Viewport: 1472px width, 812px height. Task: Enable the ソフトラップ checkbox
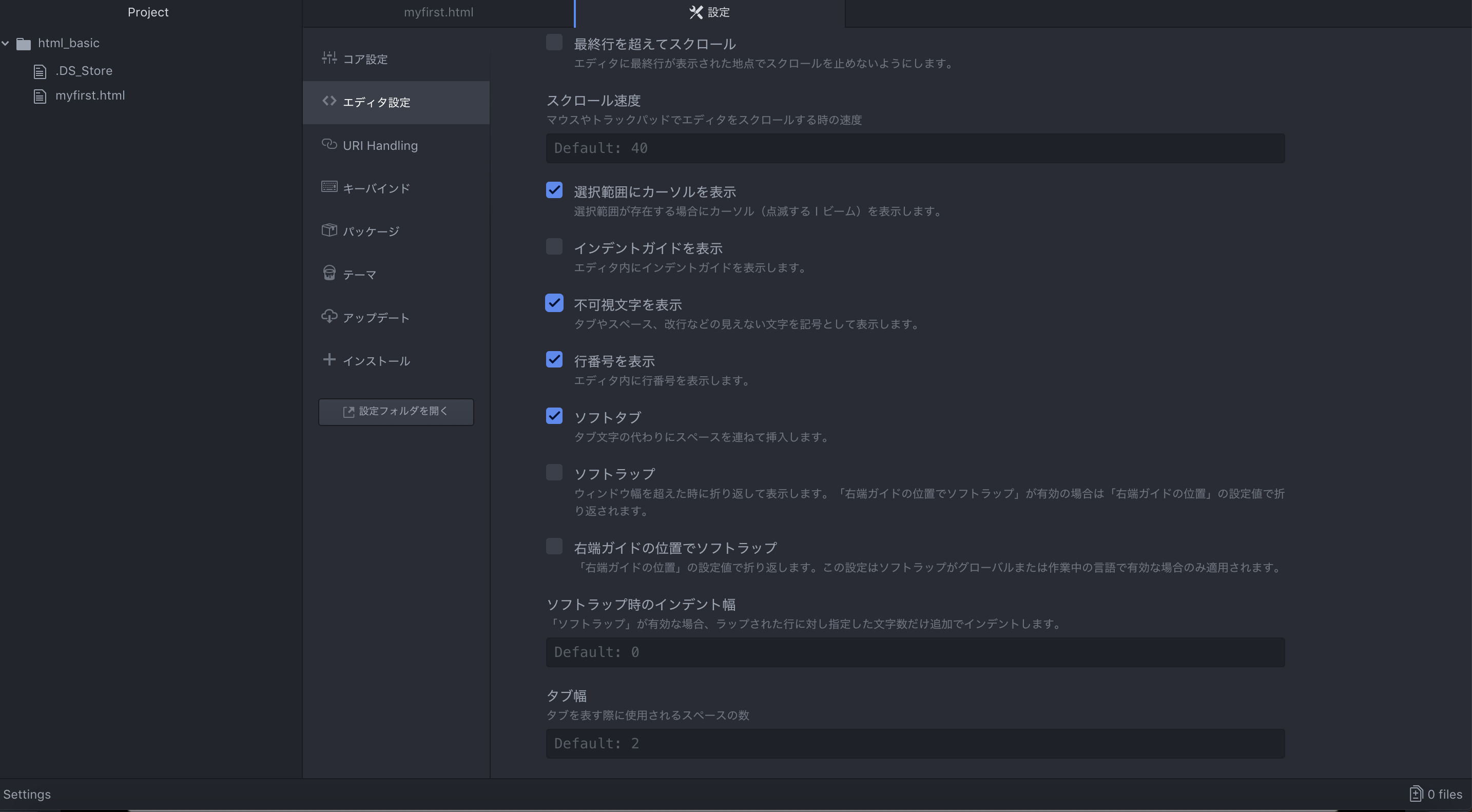point(554,472)
